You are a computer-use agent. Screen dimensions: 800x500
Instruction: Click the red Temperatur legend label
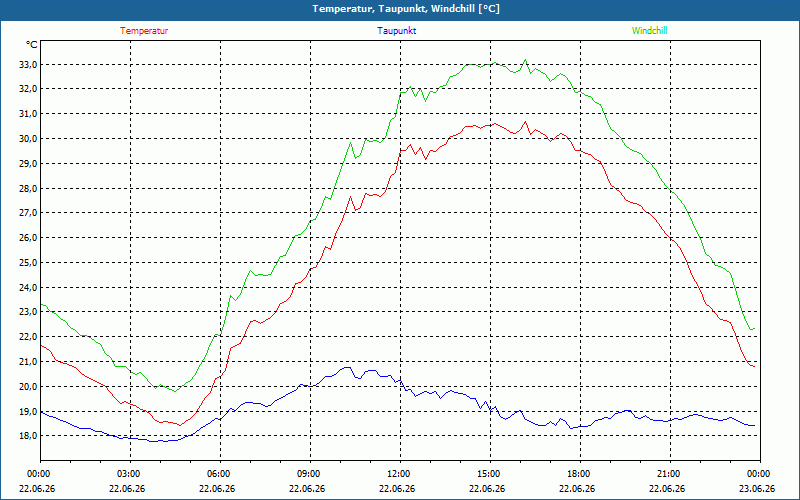pyautogui.click(x=144, y=31)
